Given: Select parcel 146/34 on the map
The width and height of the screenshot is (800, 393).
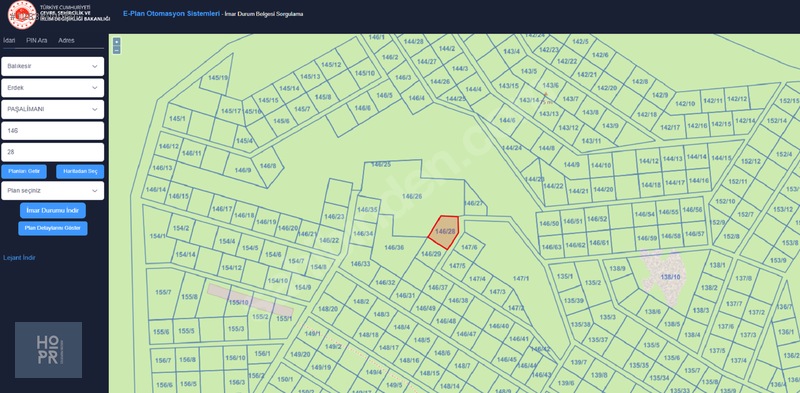Looking at the screenshot, I should pos(364,234).
